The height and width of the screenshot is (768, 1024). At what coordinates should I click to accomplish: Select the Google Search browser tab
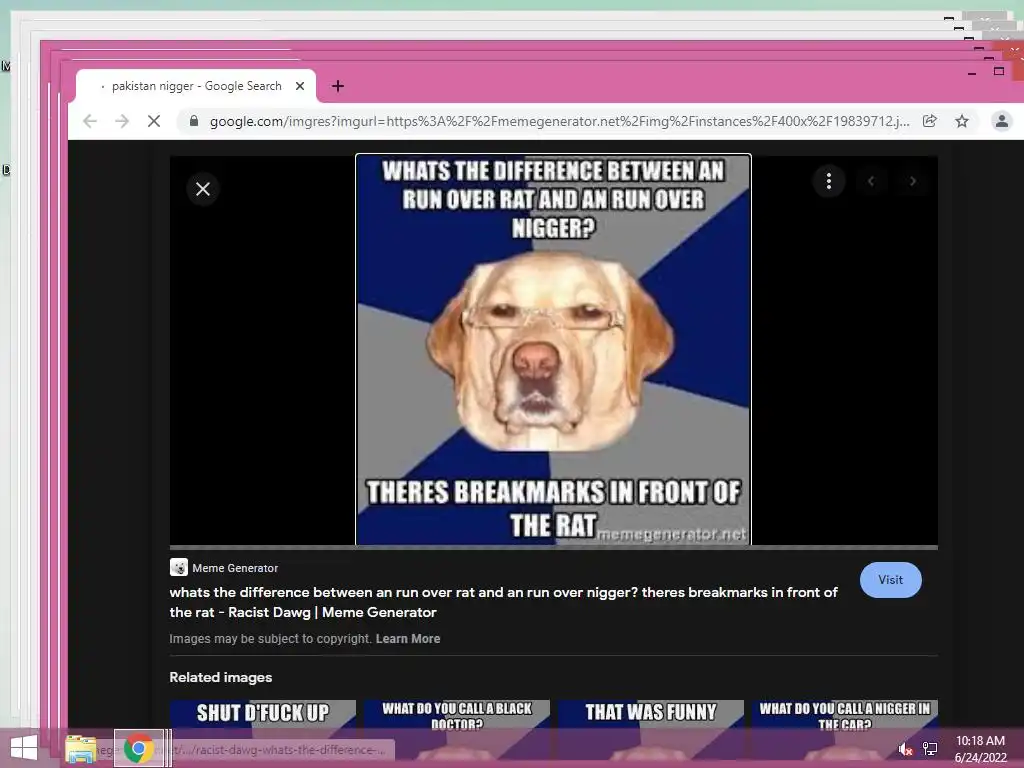[x=196, y=86]
